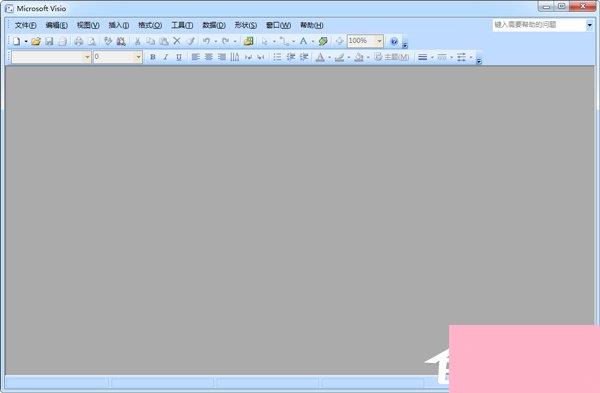Click the Increase Indent icon
This screenshot has width=600, height=393.
coord(304,57)
